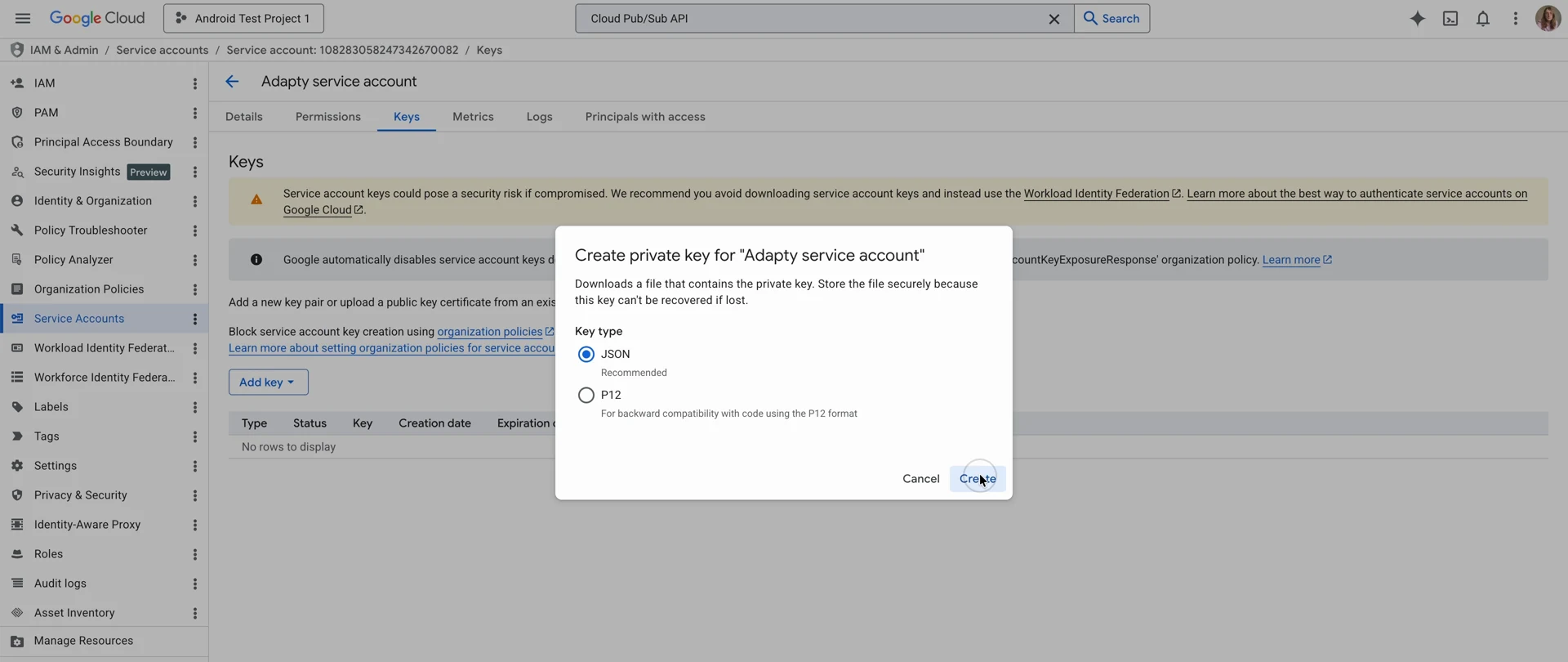This screenshot has height=662, width=1568.
Task: Open the notifications bell
Action: pyautogui.click(x=1483, y=19)
